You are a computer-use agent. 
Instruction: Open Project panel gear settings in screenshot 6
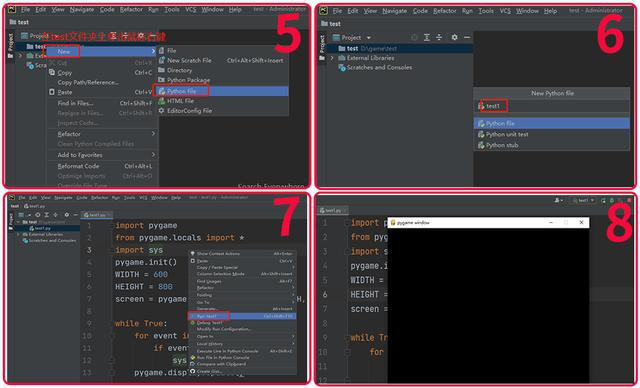coord(454,38)
